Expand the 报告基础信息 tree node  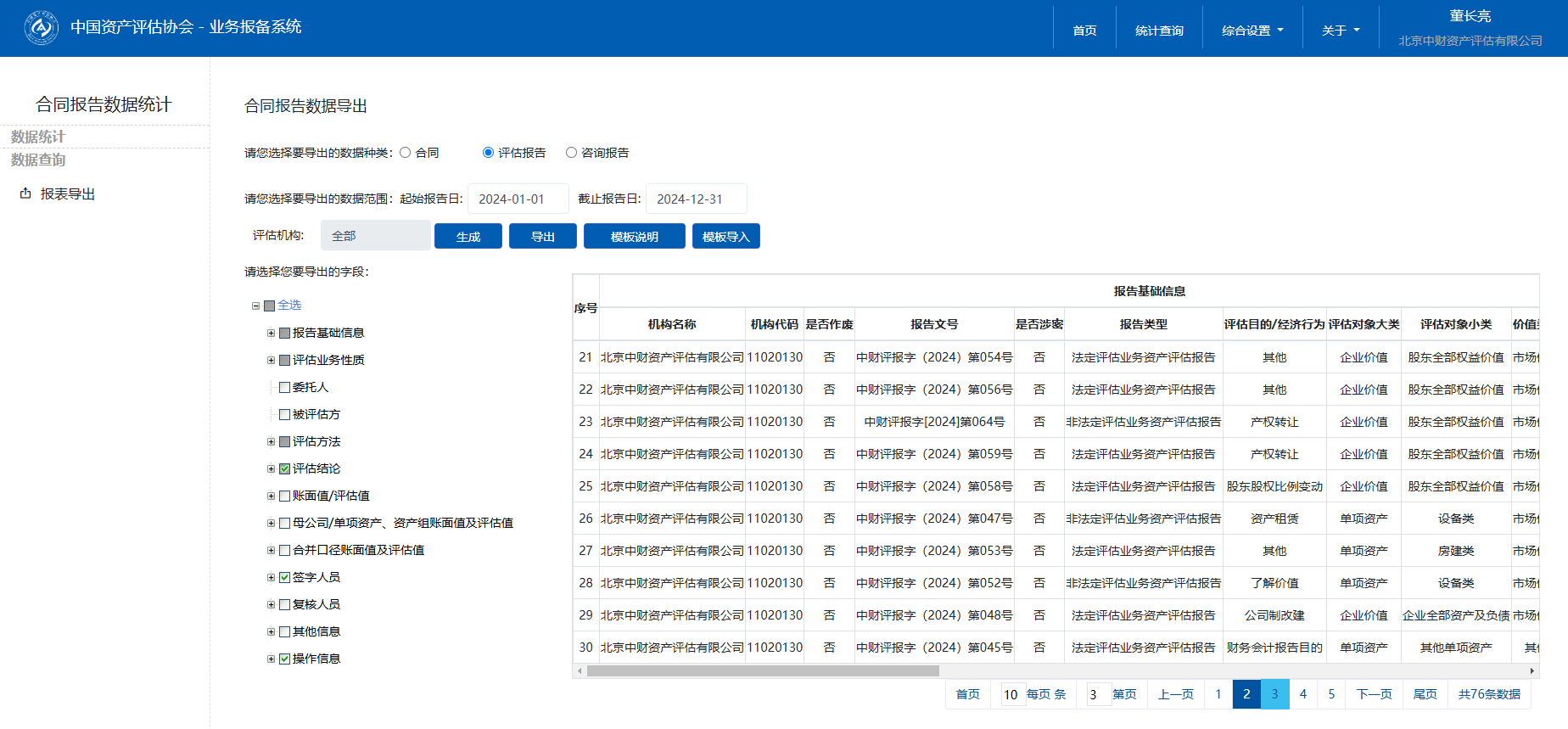click(271, 333)
